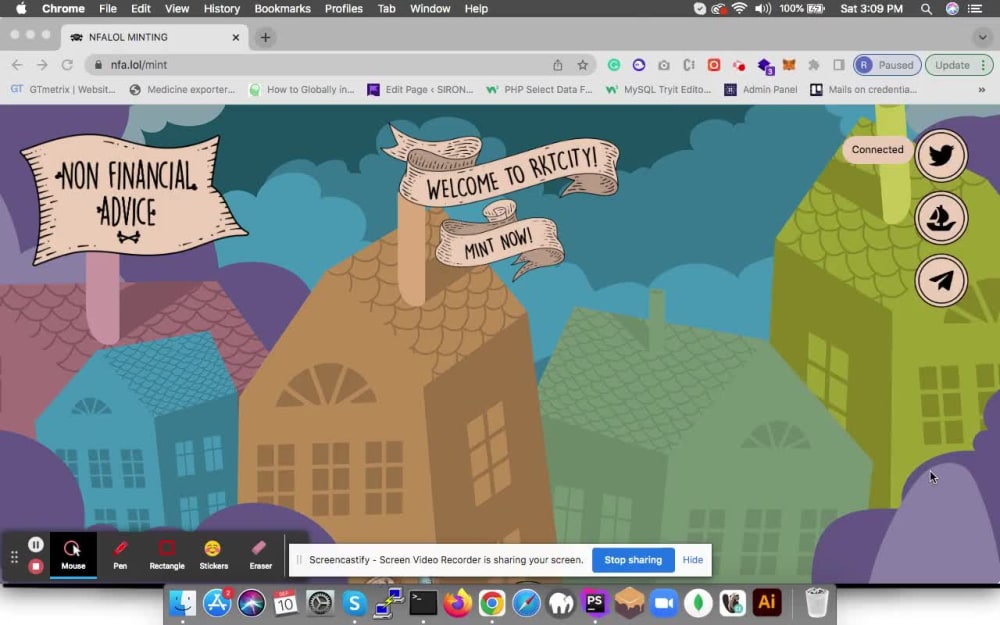Click the camera screenshot extension icon
Image resolution: width=1000 pixels, height=625 pixels.
(664, 65)
